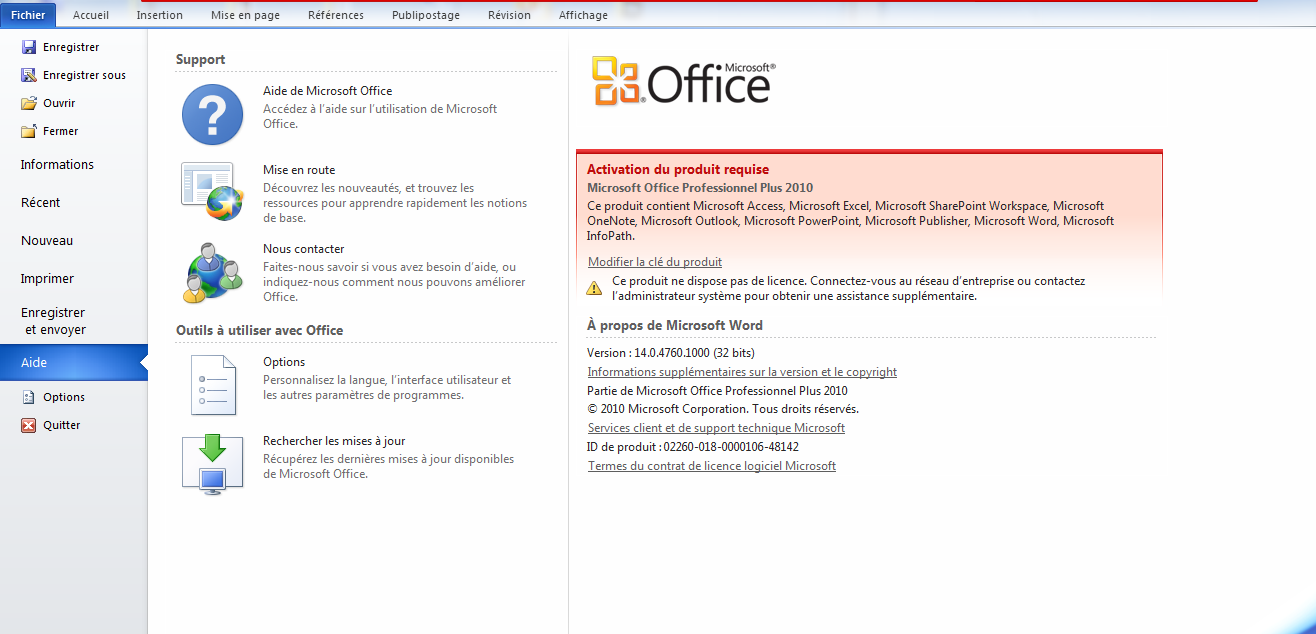The width and height of the screenshot is (1316, 634).
Task: Select the Publipostage tab
Action: coord(426,15)
